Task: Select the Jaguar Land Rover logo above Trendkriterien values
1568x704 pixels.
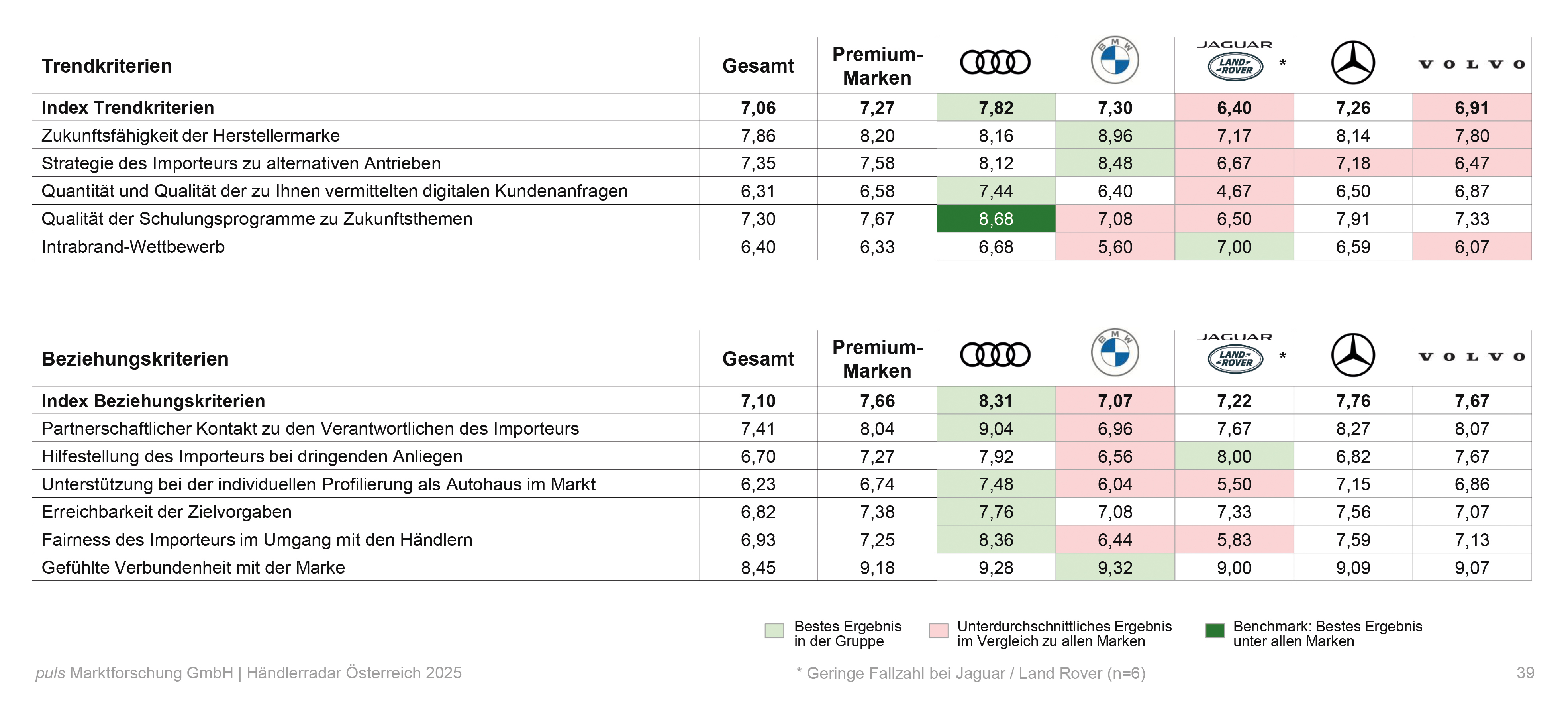Action: point(1235,61)
